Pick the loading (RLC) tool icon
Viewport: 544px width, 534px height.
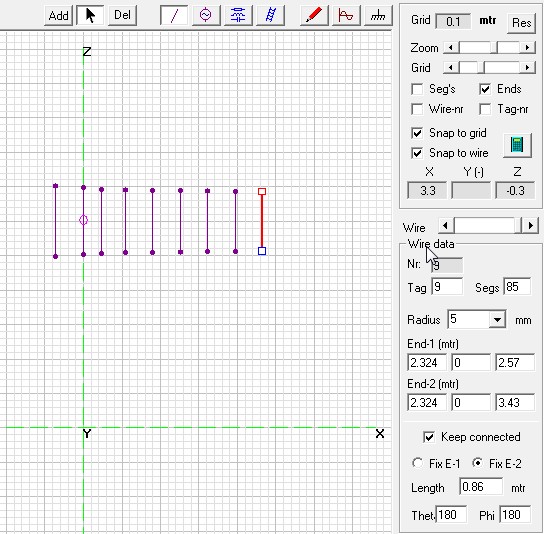coord(238,15)
